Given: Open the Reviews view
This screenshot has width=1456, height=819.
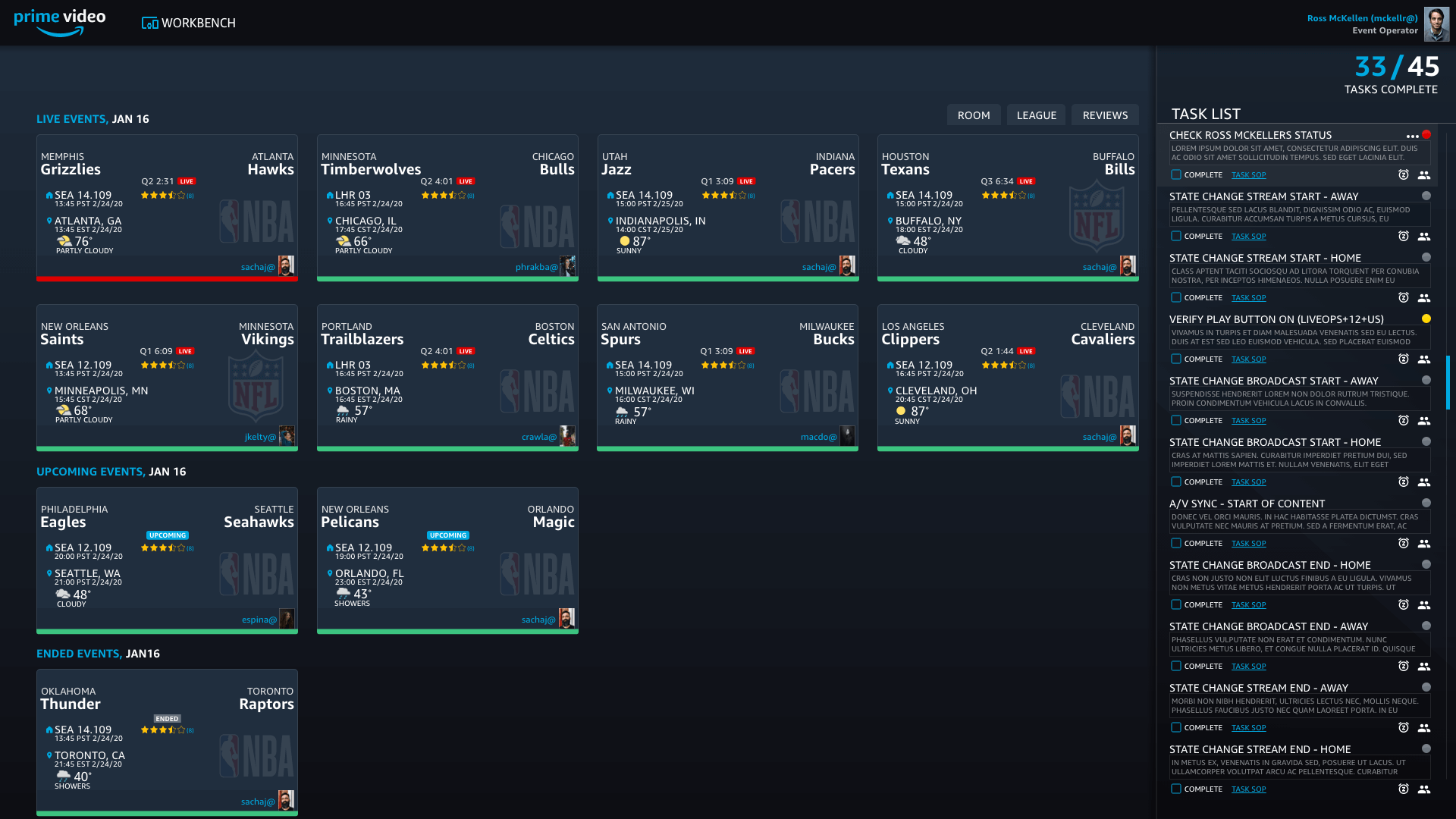Looking at the screenshot, I should pyautogui.click(x=1105, y=115).
